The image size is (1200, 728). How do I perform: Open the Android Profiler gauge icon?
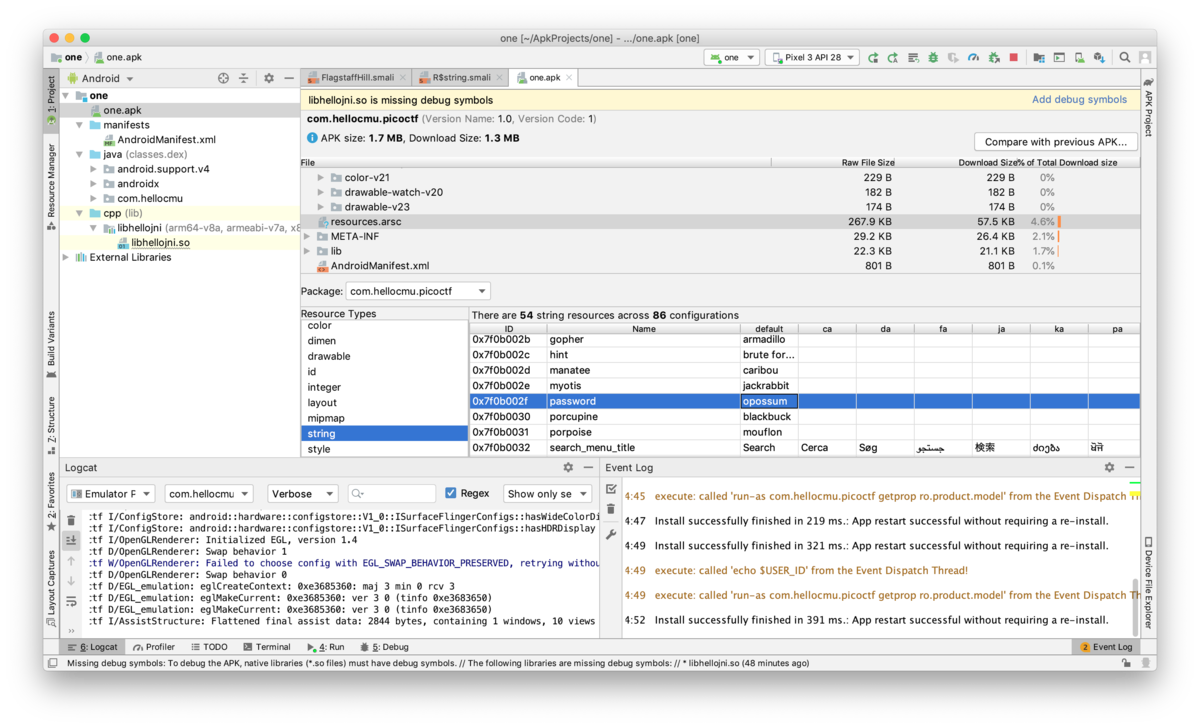tap(973, 58)
